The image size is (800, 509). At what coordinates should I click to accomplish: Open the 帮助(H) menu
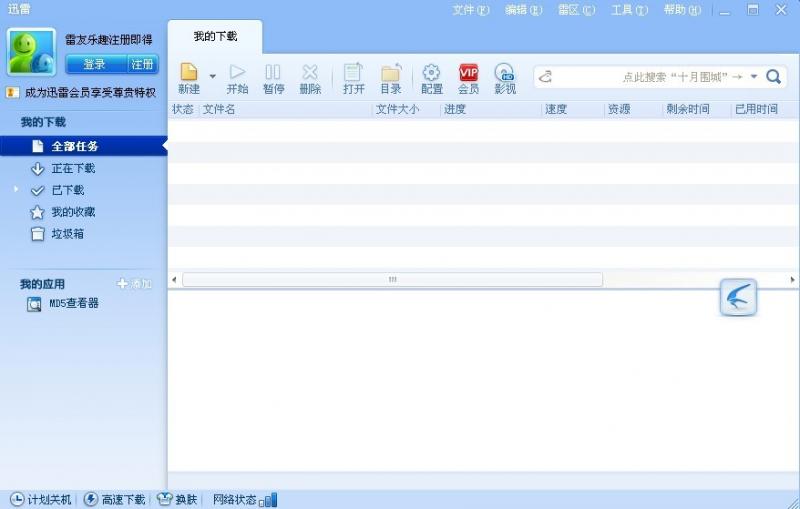pyautogui.click(x=682, y=10)
